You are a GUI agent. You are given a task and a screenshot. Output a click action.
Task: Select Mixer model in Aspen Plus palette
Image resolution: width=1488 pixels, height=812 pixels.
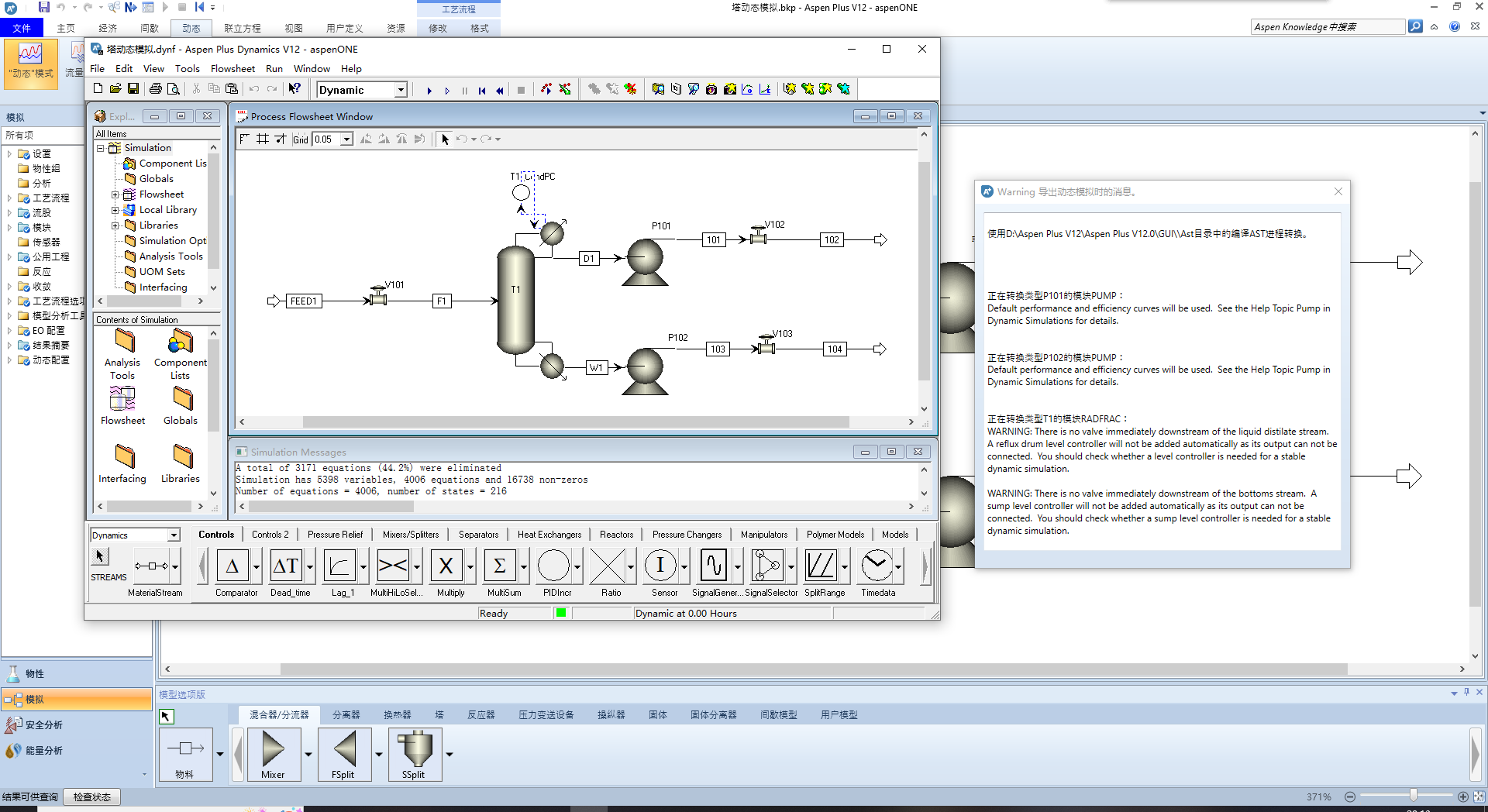[273, 754]
